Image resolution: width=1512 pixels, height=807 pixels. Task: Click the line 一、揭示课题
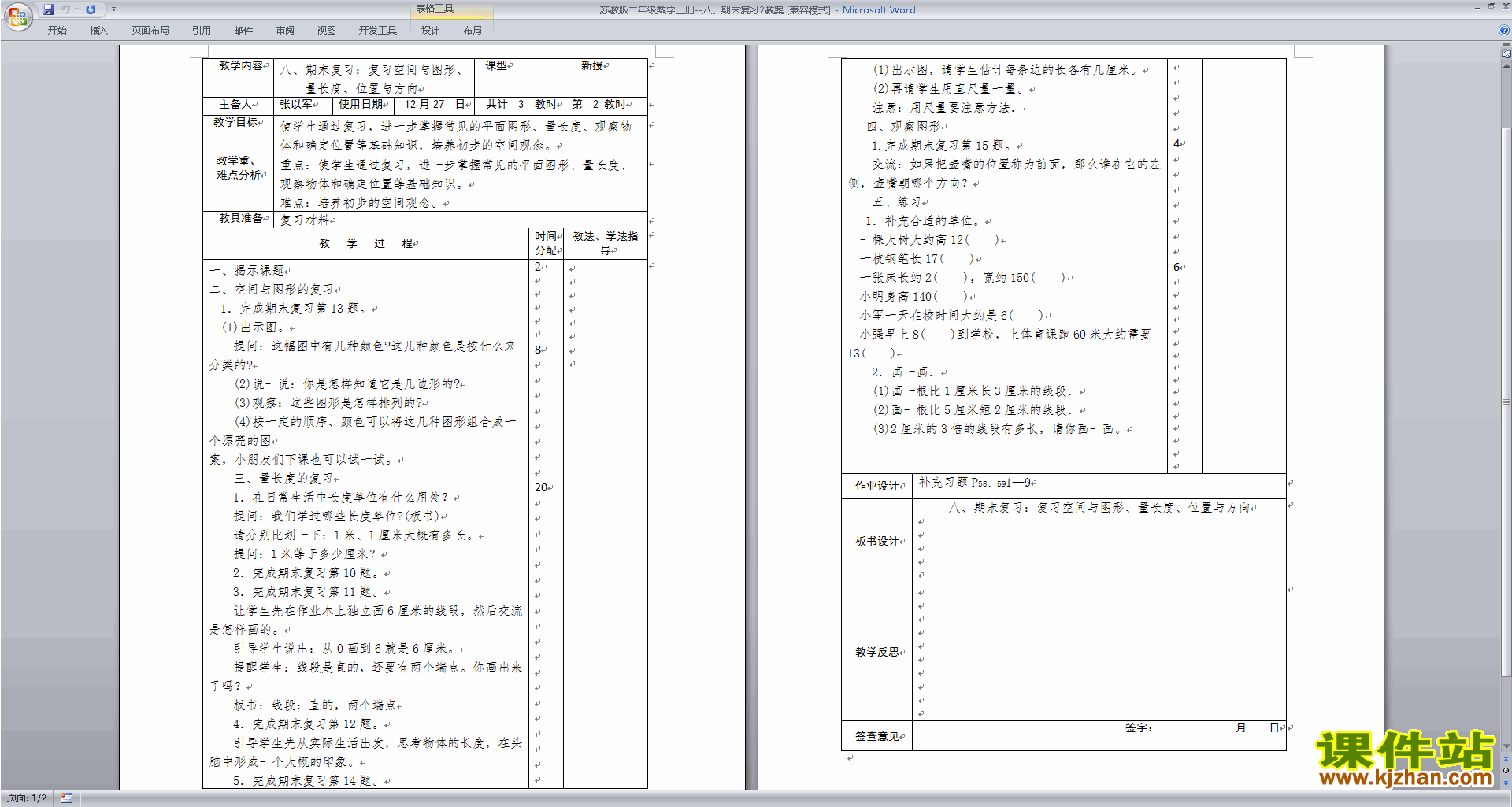246,270
